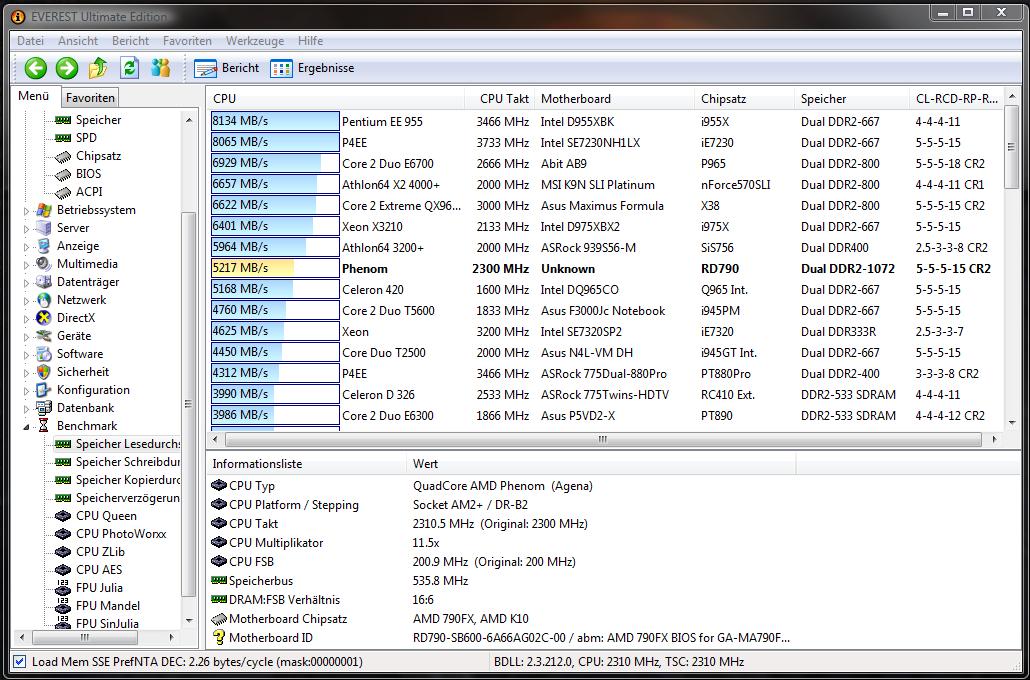The width and height of the screenshot is (1030, 680).
Task: Click the Benchmark hourglass icon
Action: (44, 426)
